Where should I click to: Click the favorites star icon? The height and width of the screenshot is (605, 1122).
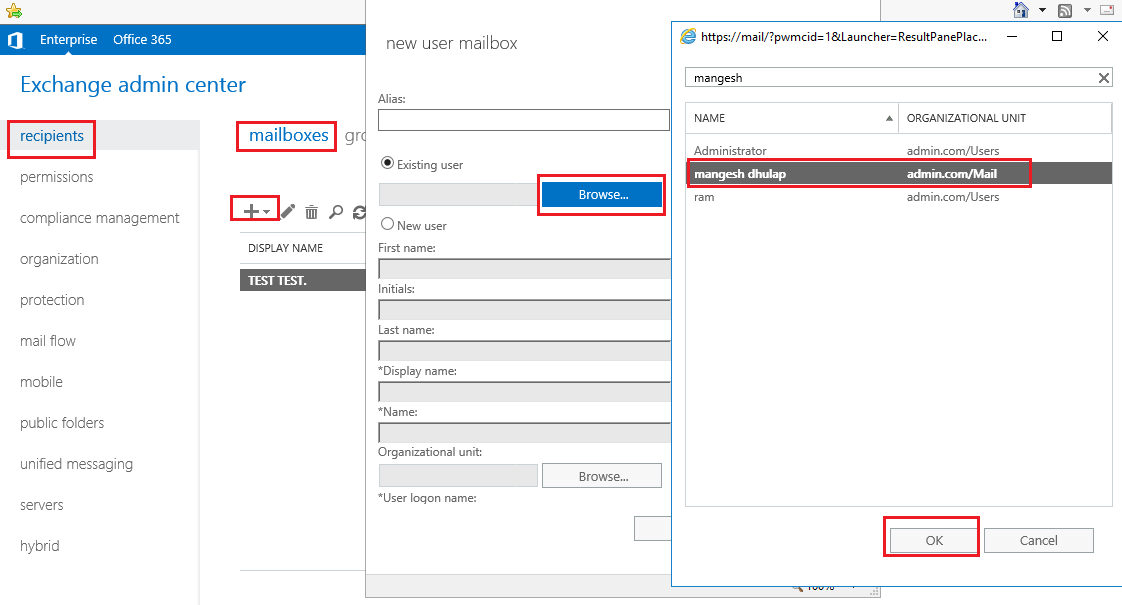click(x=14, y=11)
